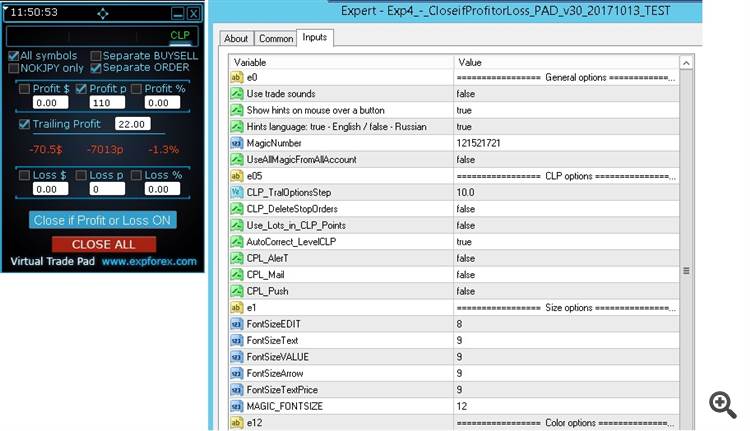Enable the Loss % checkbox

136,175
